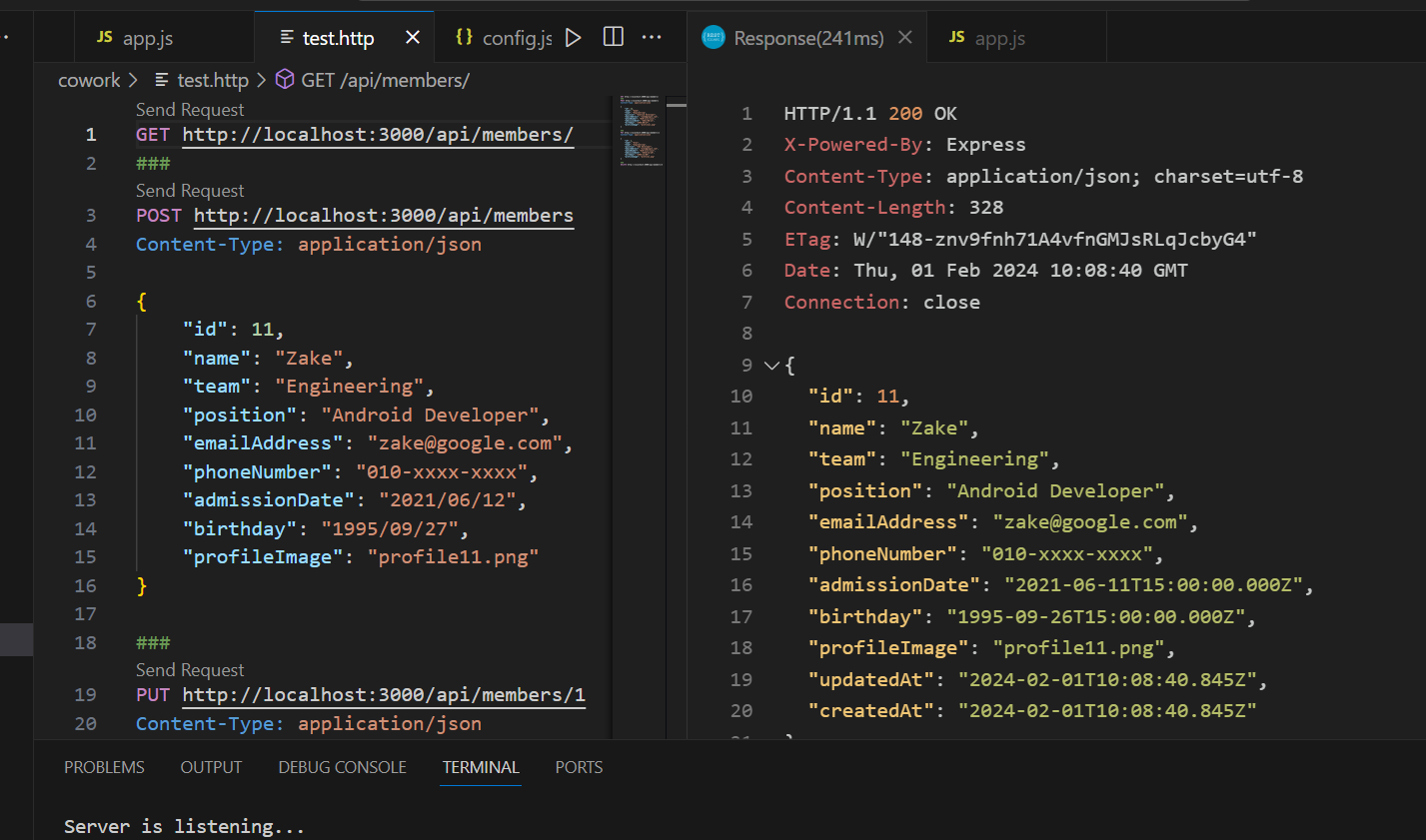
Task: Click the file icon beside test.http in the breadcrumb
Action: (162, 80)
